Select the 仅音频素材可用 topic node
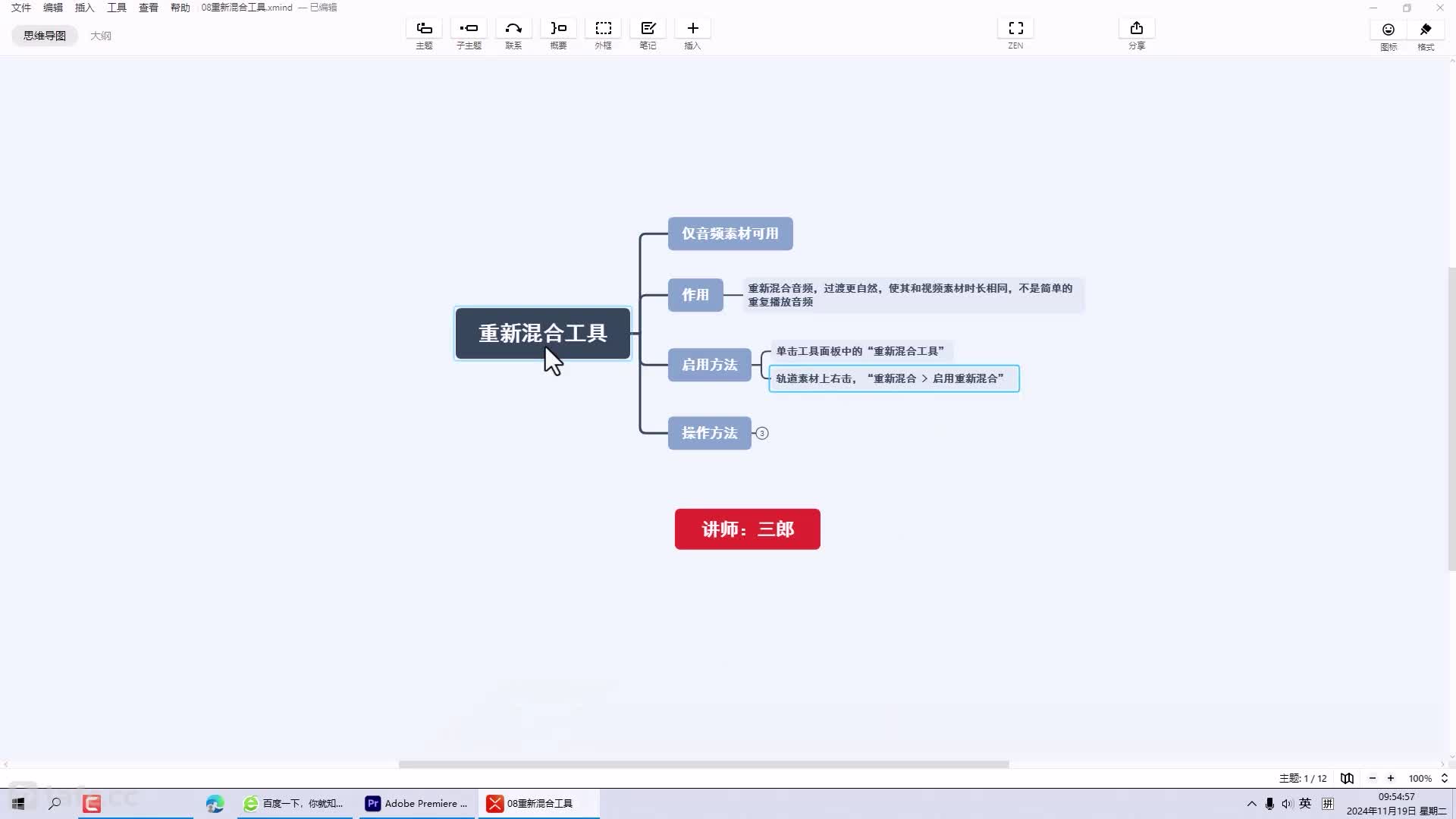The width and height of the screenshot is (1456, 819). click(730, 234)
